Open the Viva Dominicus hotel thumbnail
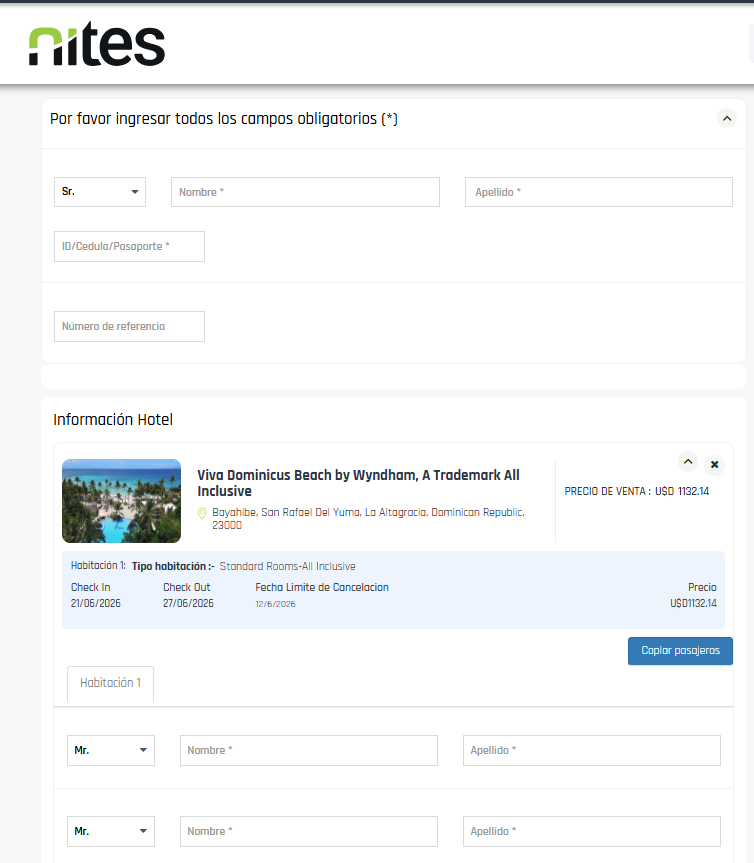 tap(121, 501)
